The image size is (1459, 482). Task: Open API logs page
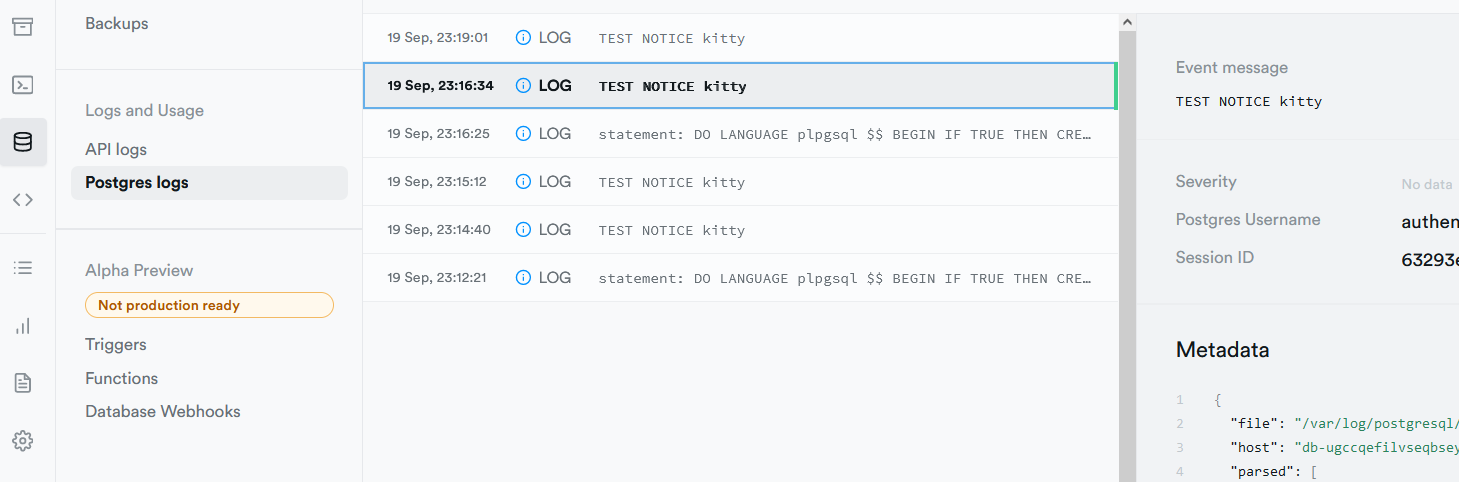(x=116, y=149)
